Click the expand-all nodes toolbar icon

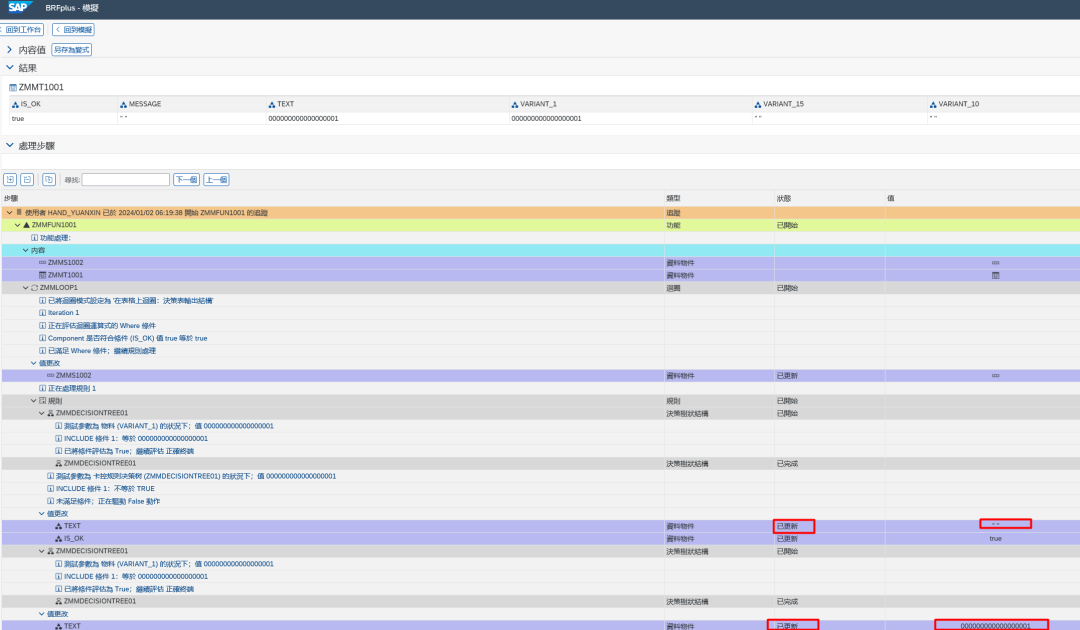[x=10, y=180]
